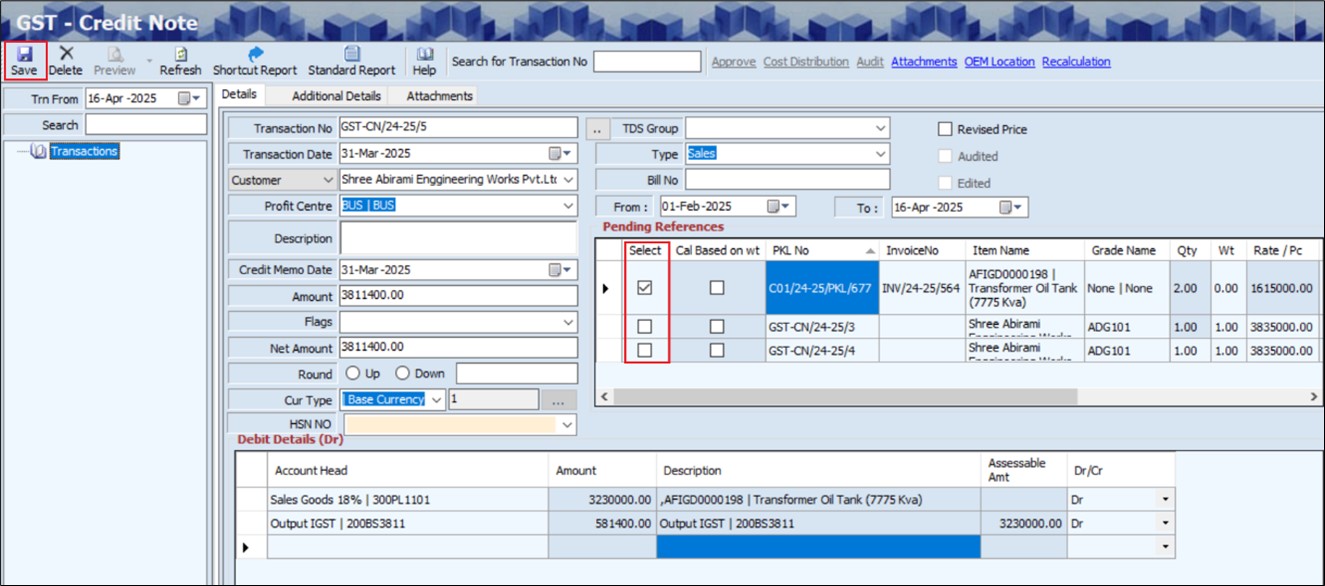Open the Customer label type dropdown

pyautogui.click(x=327, y=180)
